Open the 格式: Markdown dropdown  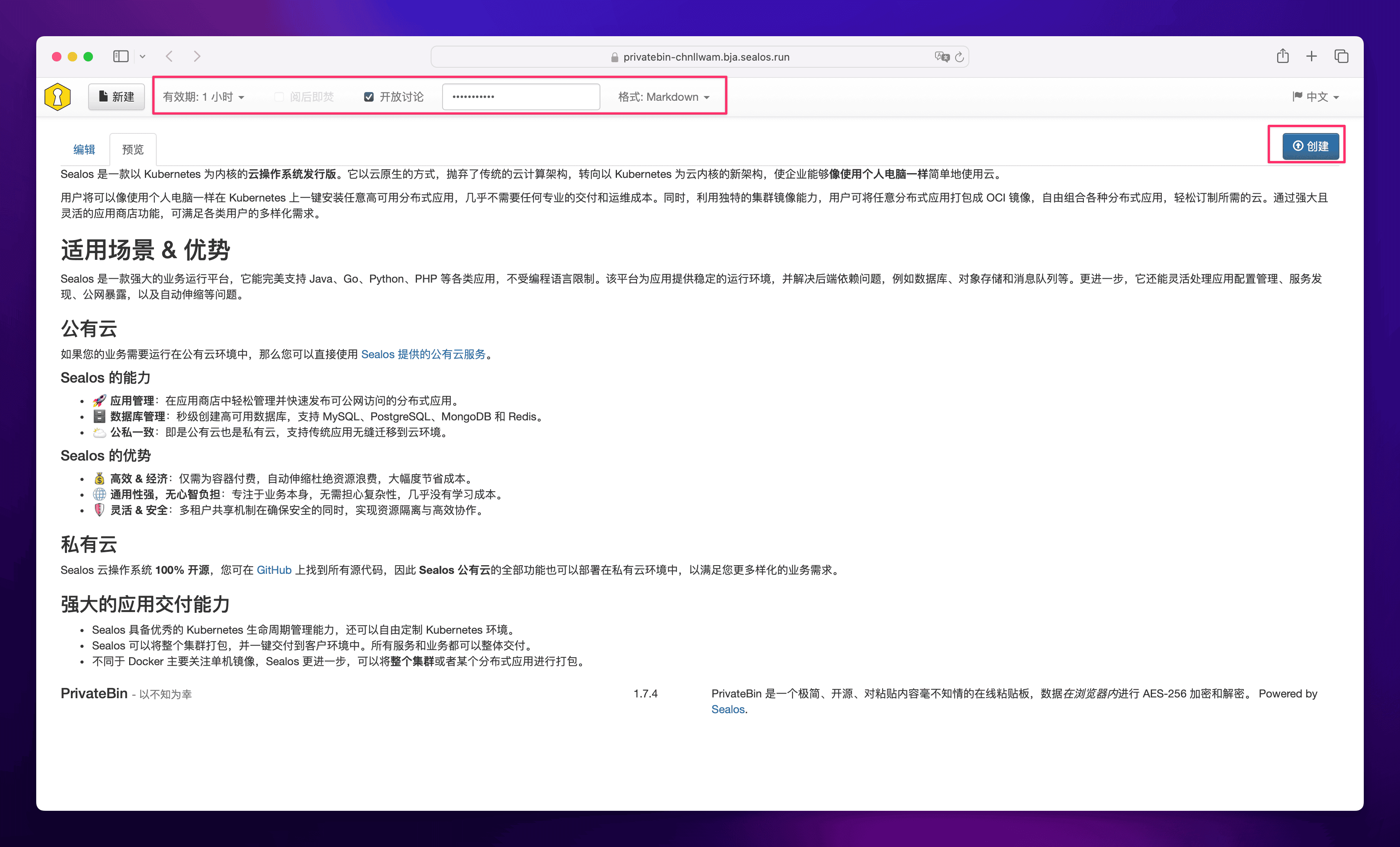(x=664, y=96)
